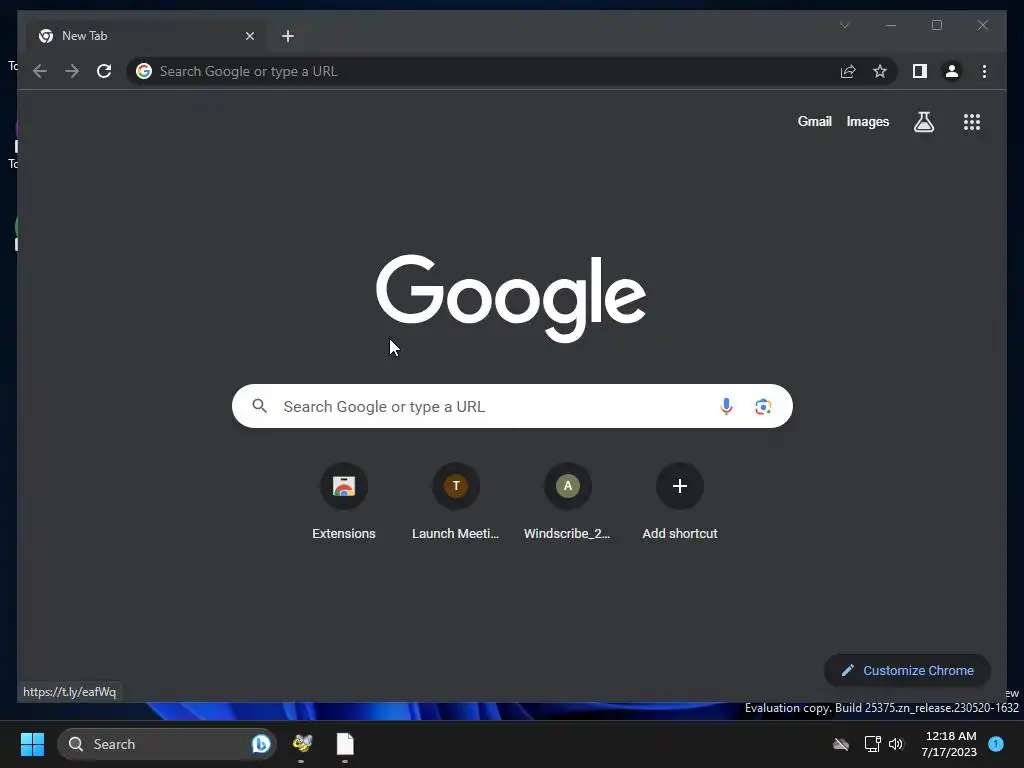Open the blank document taskbar icon

(x=345, y=743)
